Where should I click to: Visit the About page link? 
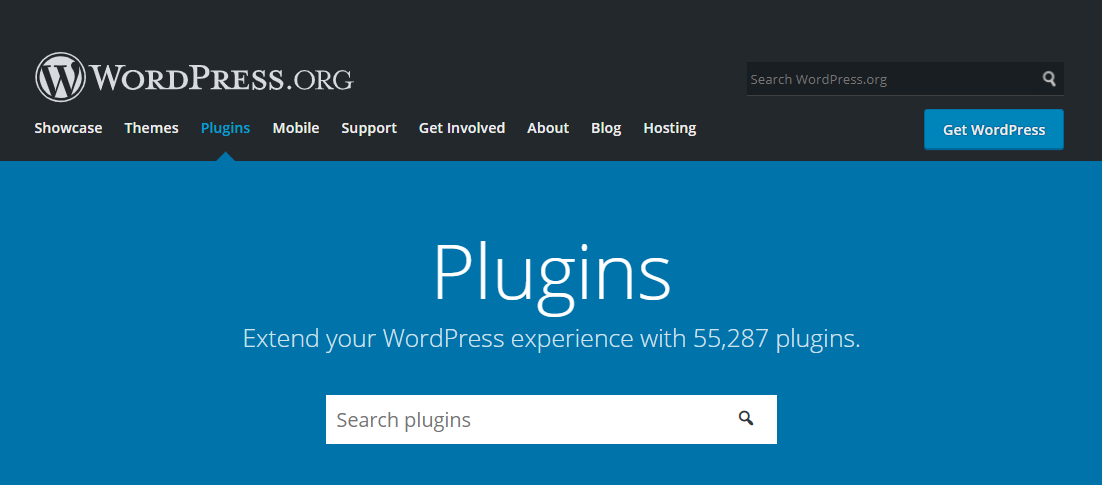(x=548, y=128)
